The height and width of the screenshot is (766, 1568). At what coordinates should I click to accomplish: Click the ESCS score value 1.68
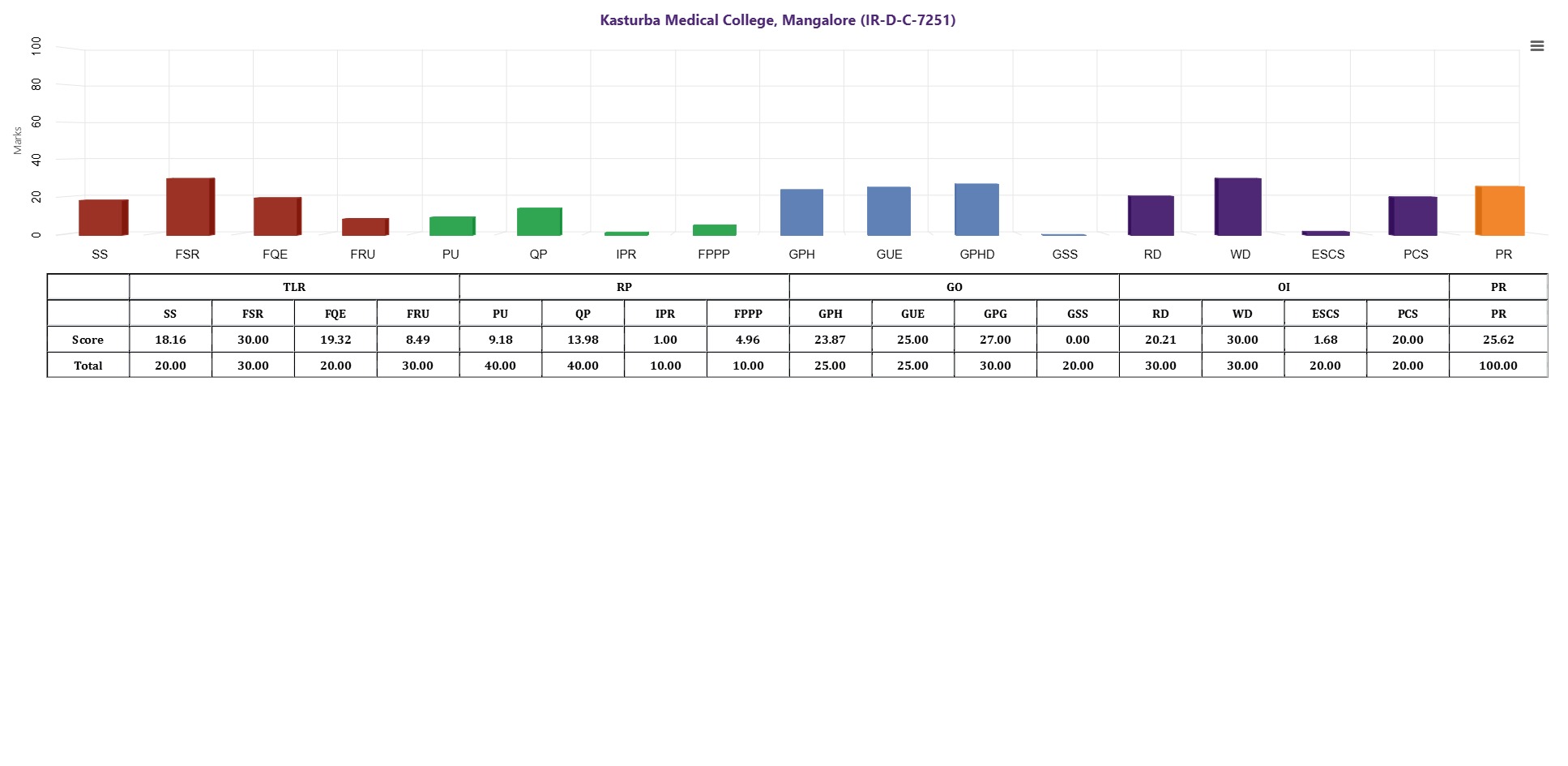[x=1326, y=340]
